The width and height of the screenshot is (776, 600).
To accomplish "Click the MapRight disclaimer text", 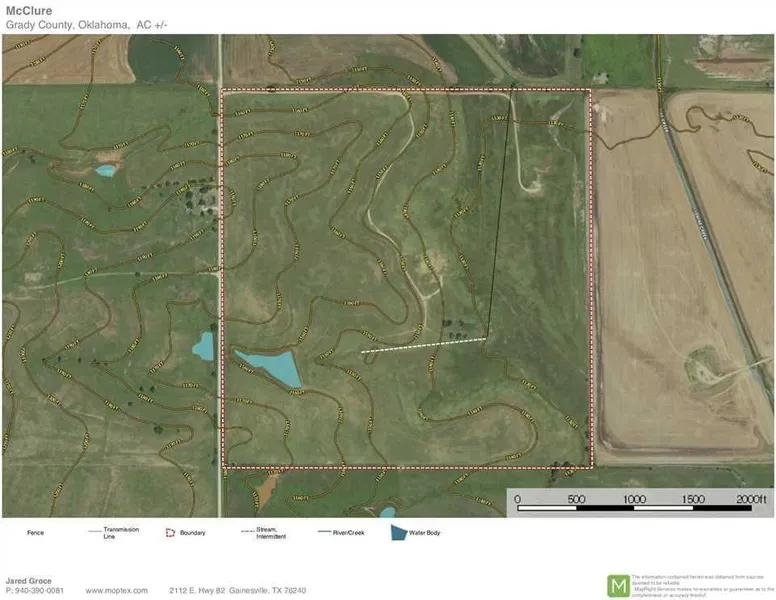I will click(x=700, y=585).
